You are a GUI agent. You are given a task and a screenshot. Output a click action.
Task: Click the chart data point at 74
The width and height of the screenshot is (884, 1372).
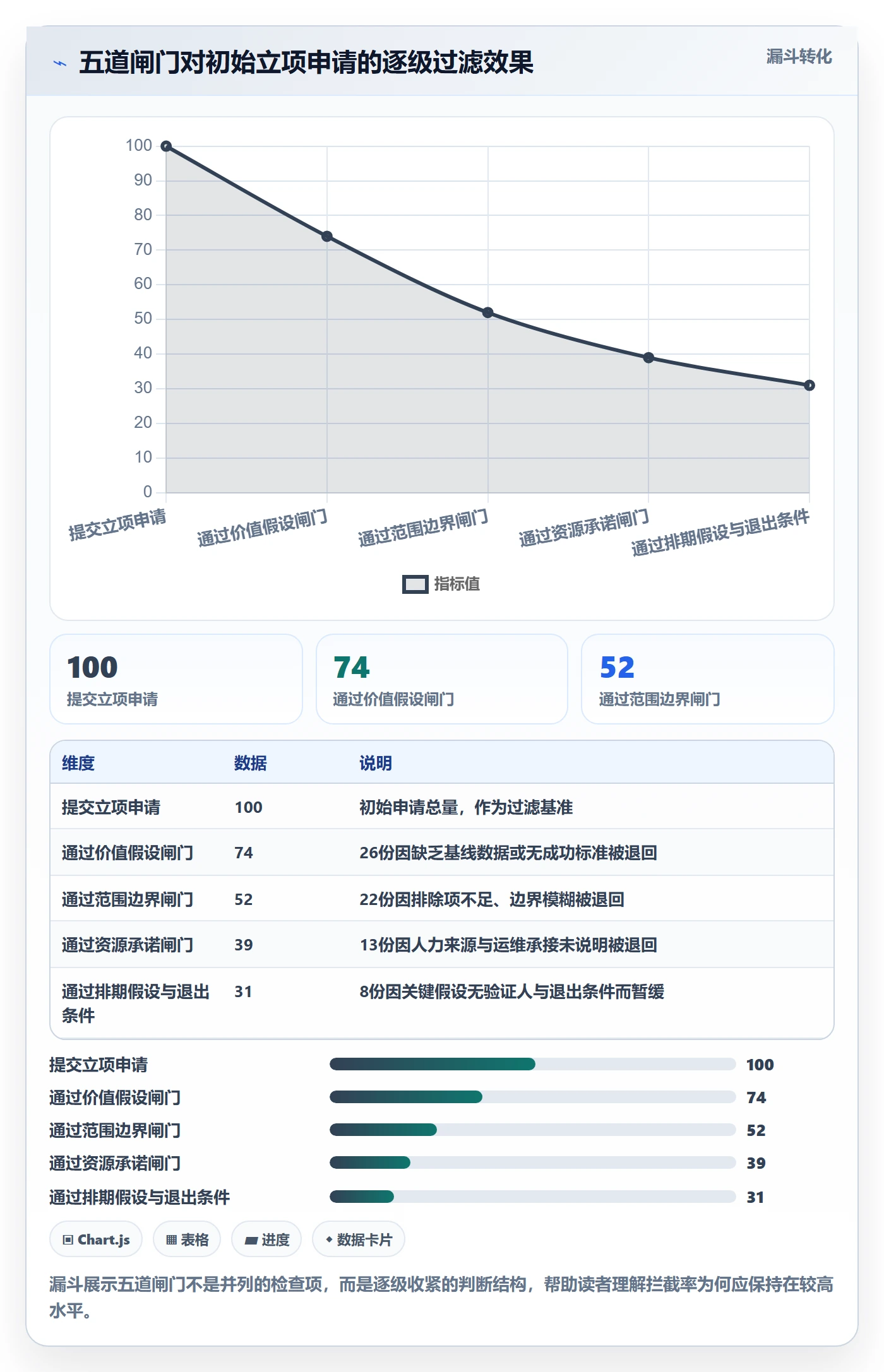(x=327, y=237)
